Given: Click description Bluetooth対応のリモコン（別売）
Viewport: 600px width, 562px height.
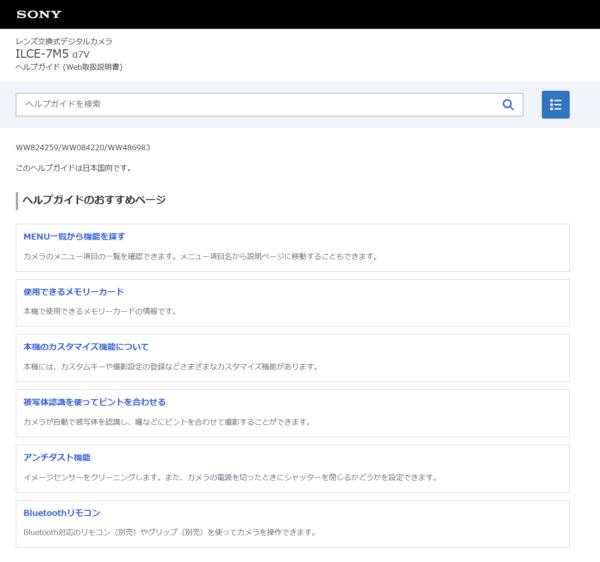Looking at the screenshot, I should [169, 532].
